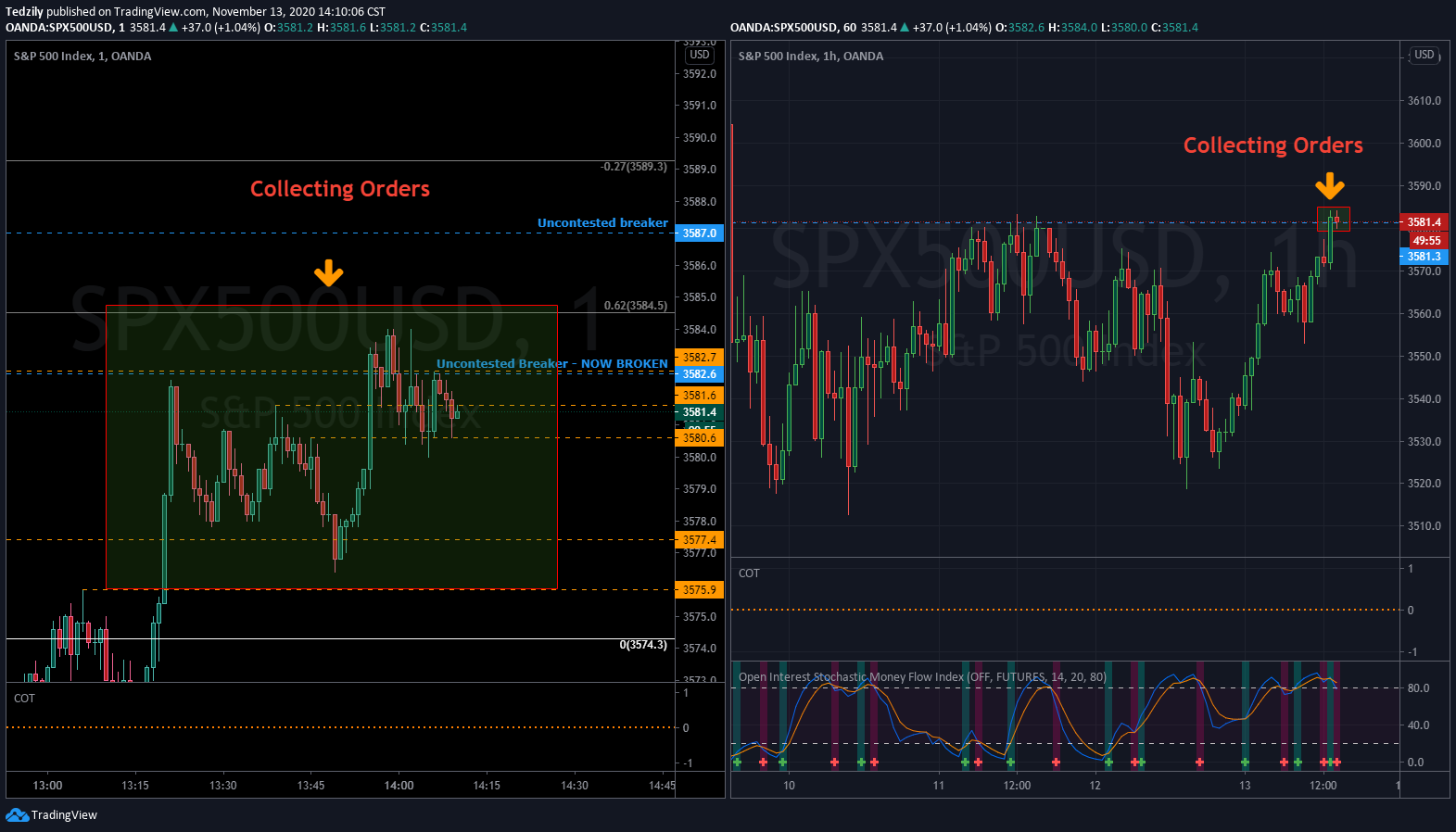Select the blue 3582.6 price label
Screen dimensions: 1456x832
[700, 374]
